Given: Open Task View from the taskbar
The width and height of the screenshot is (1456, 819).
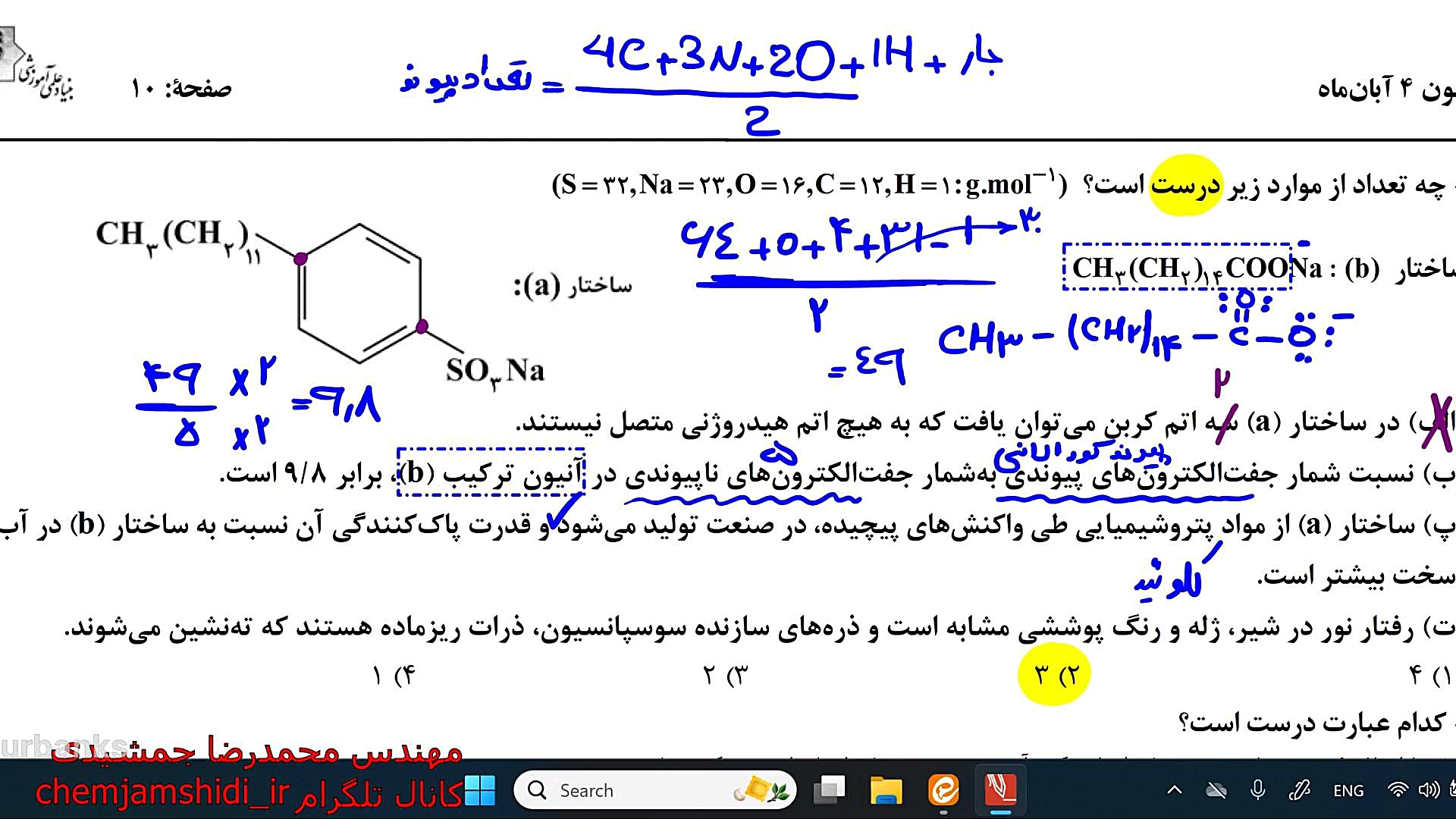Looking at the screenshot, I should tap(830, 791).
